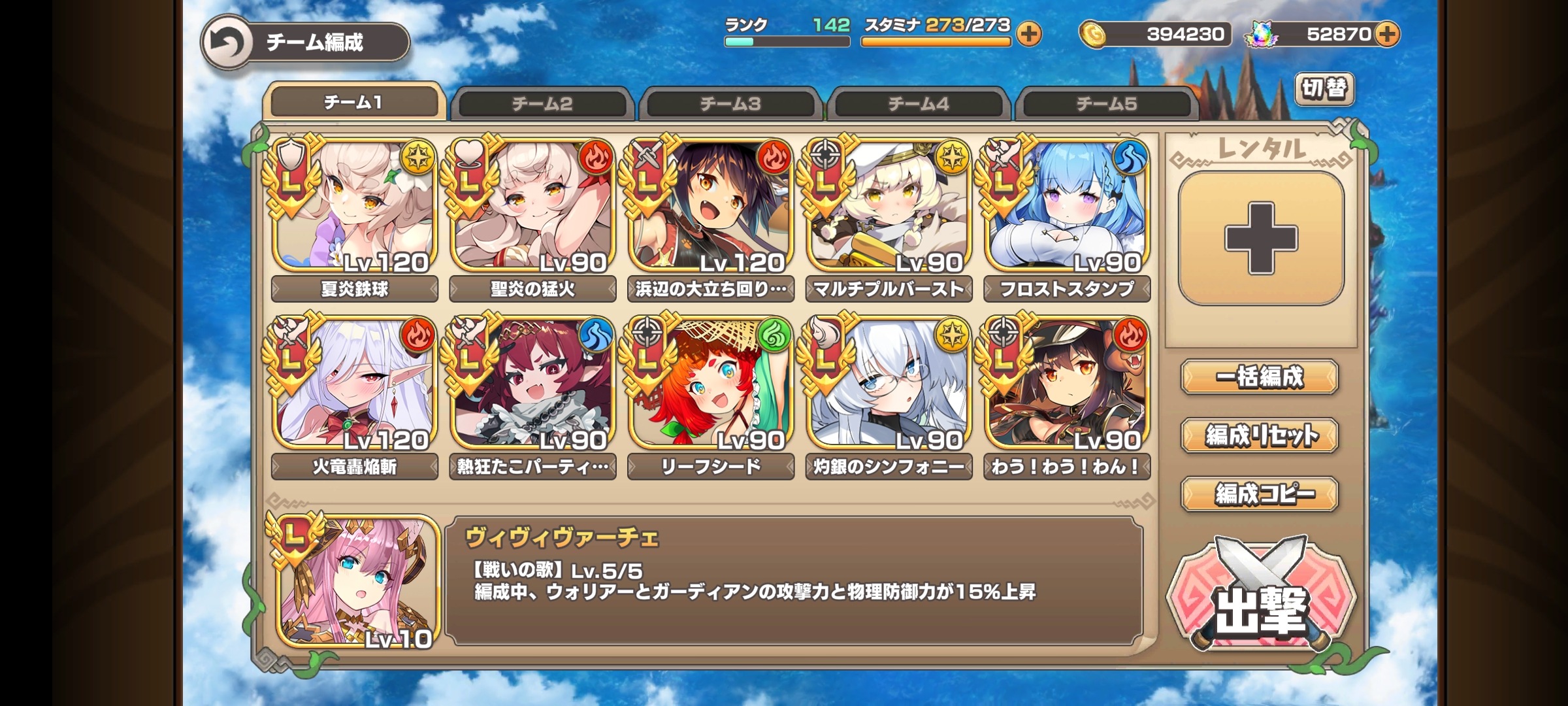Click the gold coin icon
This screenshot has width=1568, height=706.
click(1092, 34)
